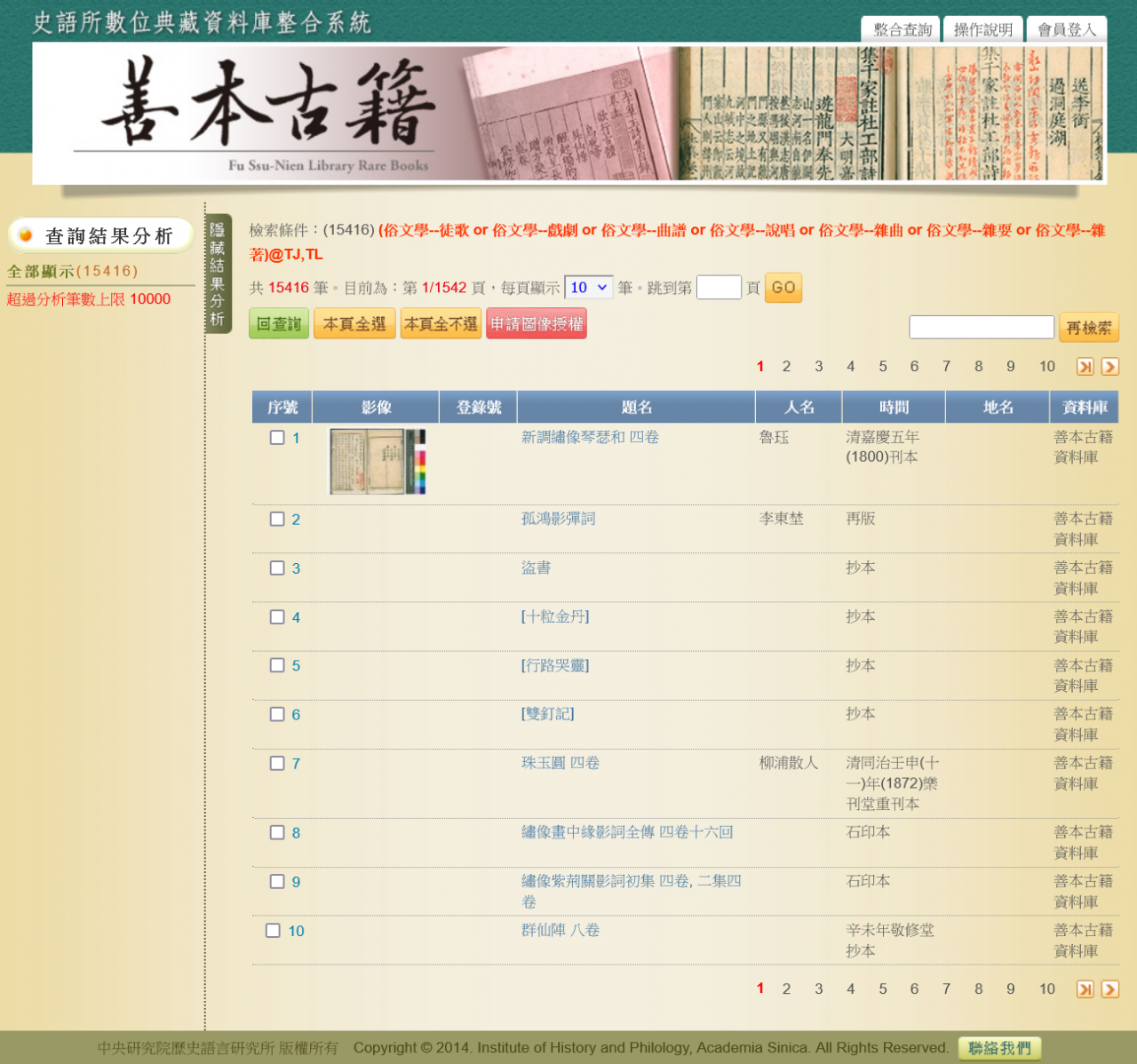Click the bottom last-page arrow icon
Image resolution: width=1137 pixels, height=1064 pixels.
[x=1085, y=989]
